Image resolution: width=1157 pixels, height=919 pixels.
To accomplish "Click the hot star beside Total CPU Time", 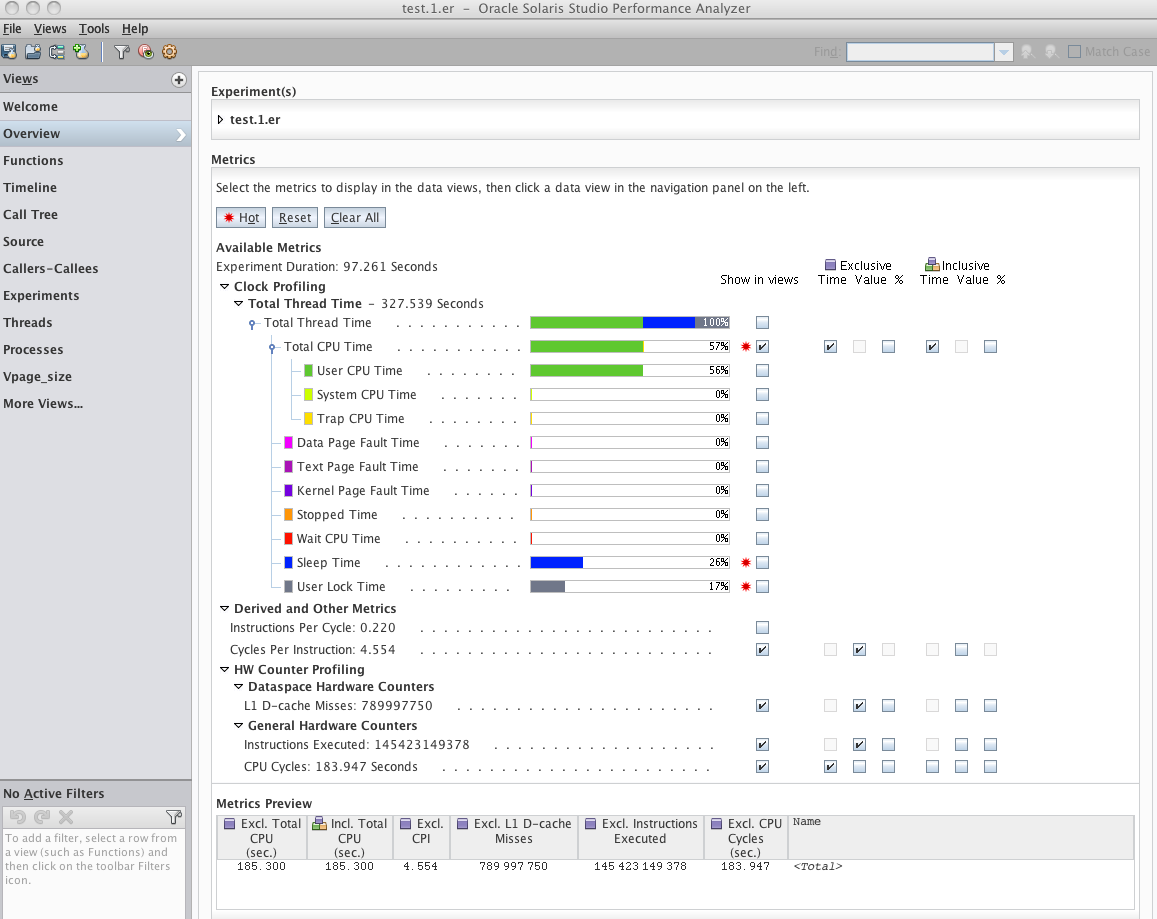I will [x=746, y=346].
